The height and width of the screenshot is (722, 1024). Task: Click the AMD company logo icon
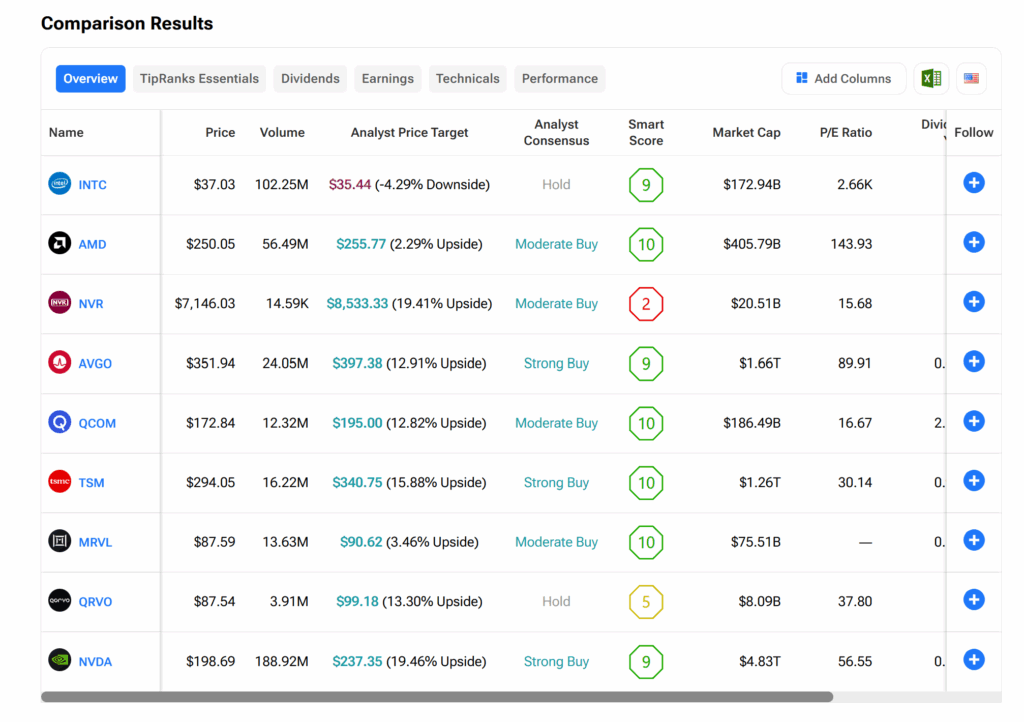[60, 243]
